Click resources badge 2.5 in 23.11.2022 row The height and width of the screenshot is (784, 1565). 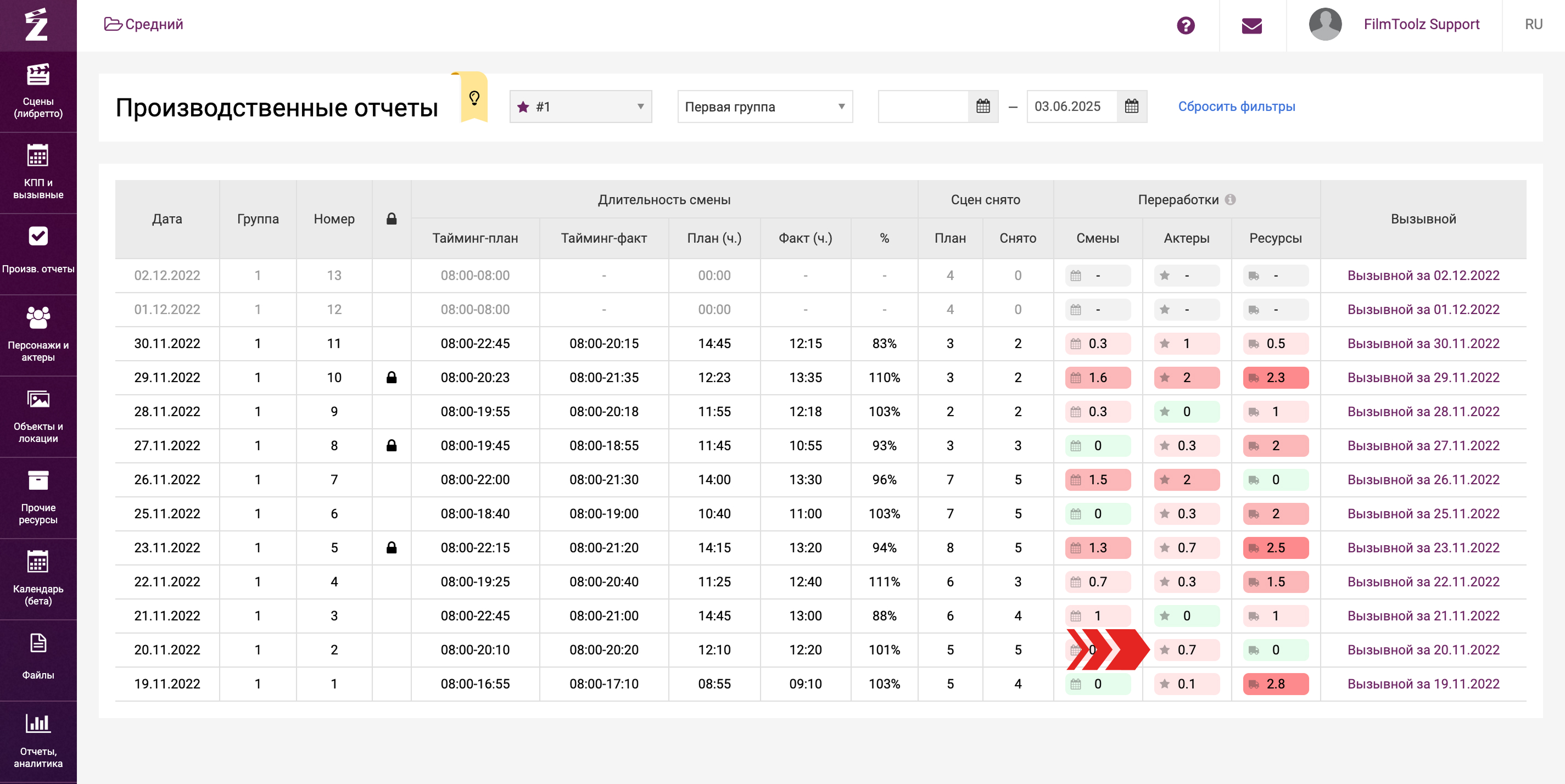point(1276,547)
